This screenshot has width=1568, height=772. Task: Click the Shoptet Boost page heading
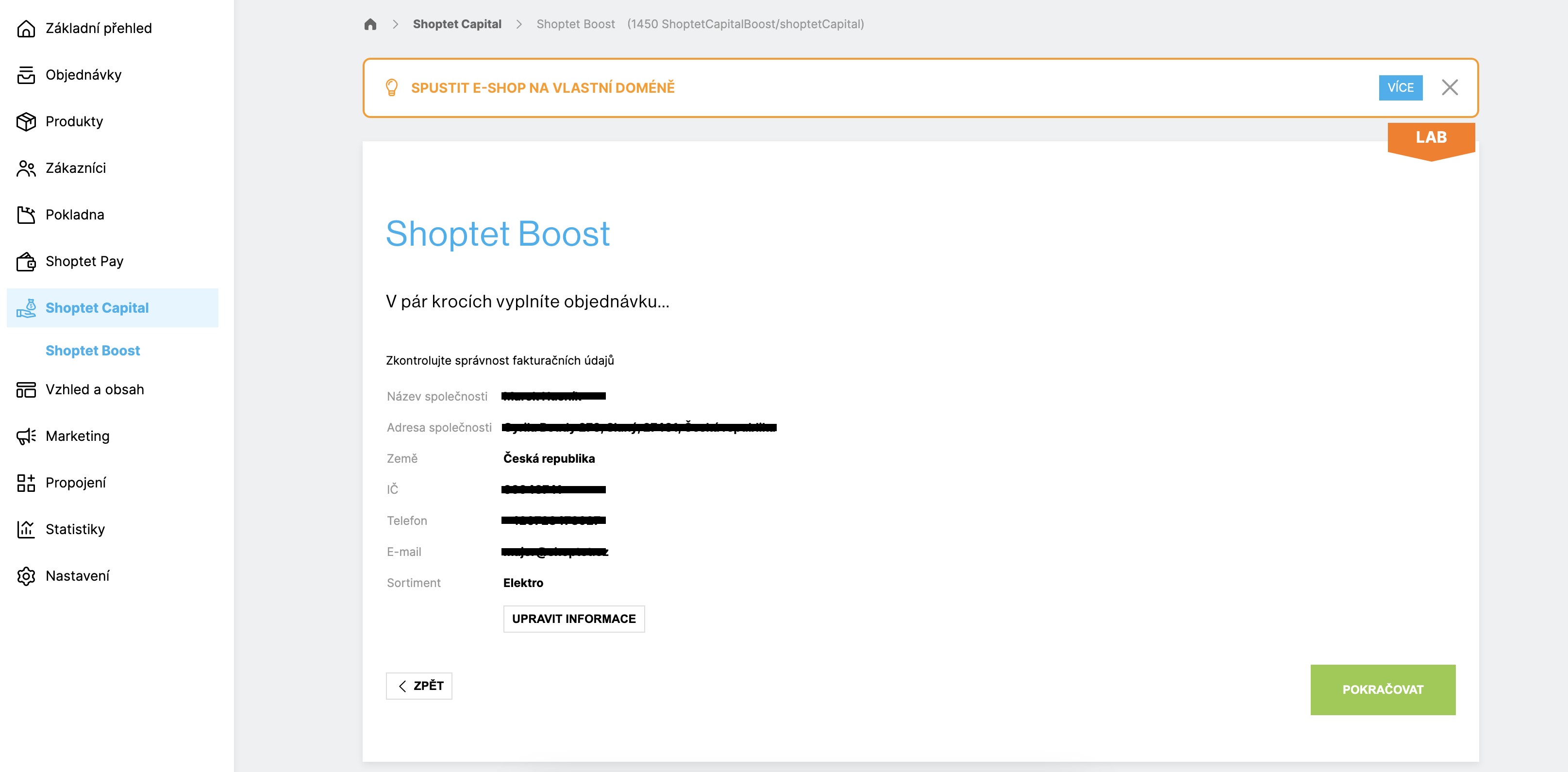[x=497, y=234]
